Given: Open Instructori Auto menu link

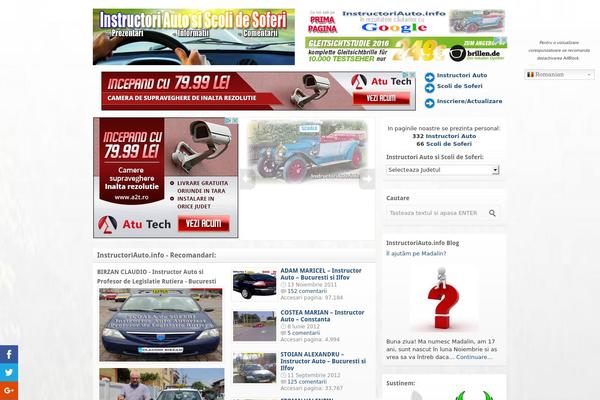Looking at the screenshot, I should coord(462,75).
